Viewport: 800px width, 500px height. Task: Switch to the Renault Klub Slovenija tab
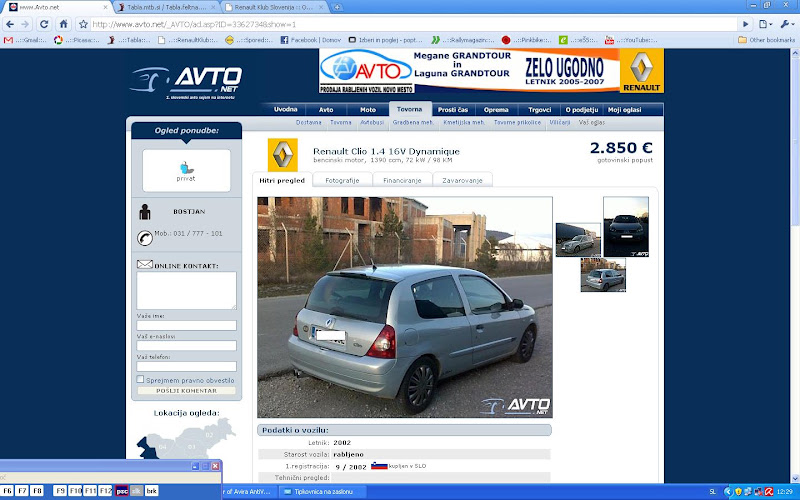pos(273,7)
